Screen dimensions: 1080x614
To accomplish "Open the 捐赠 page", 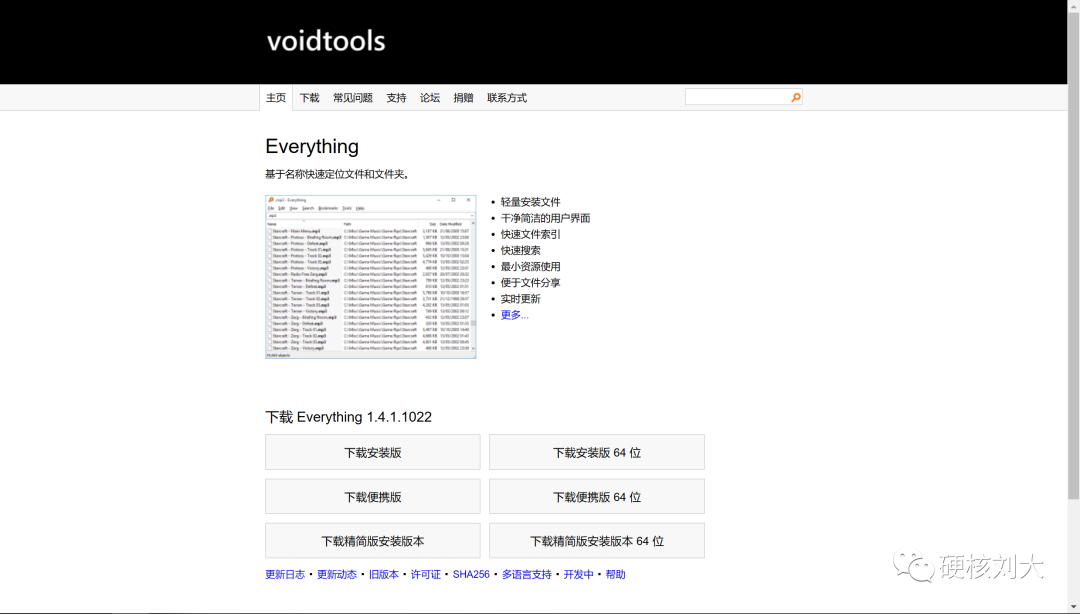I will click(464, 98).
